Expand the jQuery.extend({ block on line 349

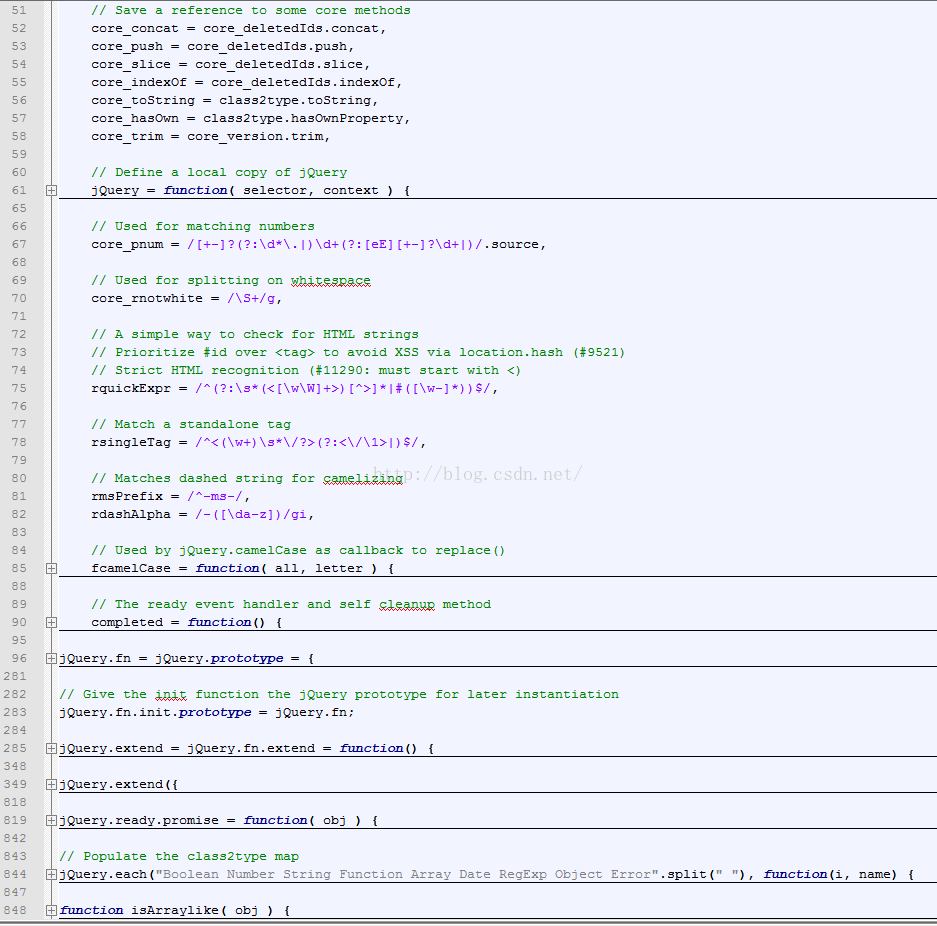pyautogui.click(x=51, y=784)
